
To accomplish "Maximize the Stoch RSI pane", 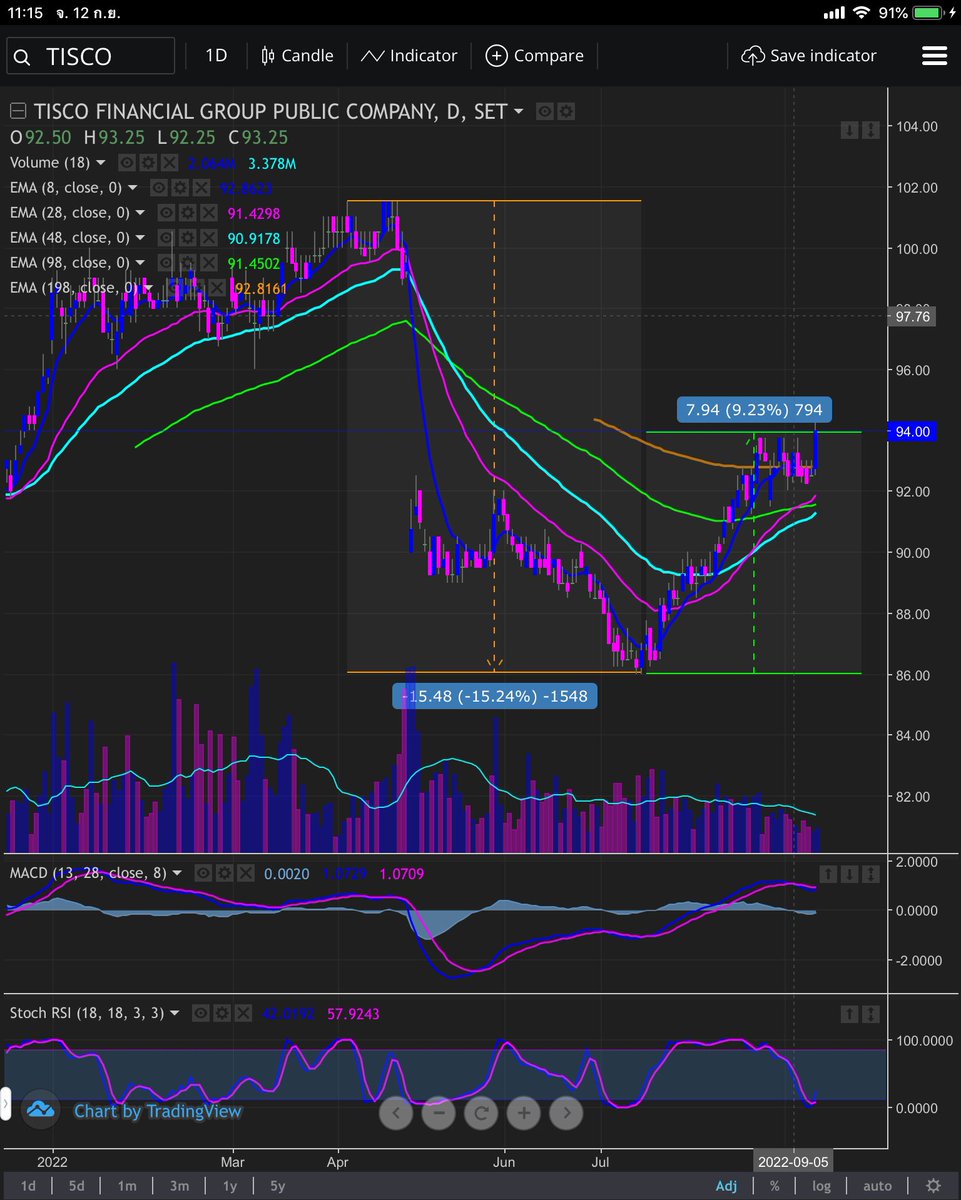I will click(871, 1013).
